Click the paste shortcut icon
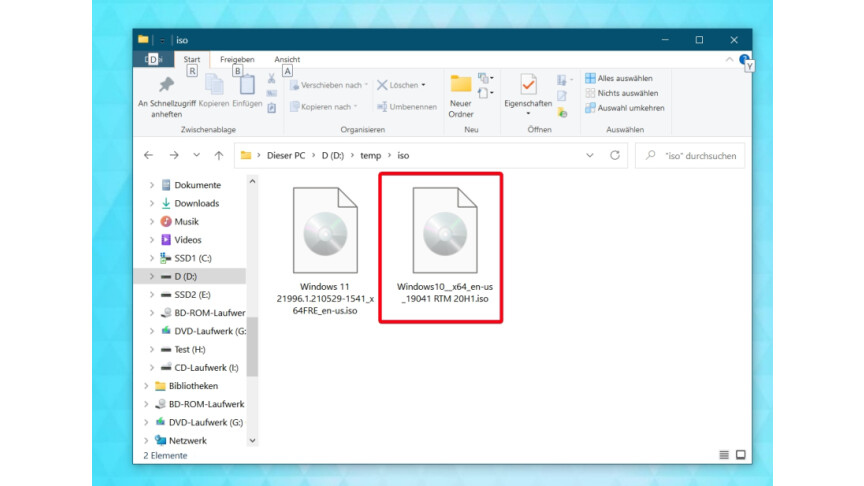The image size is (864, 486). pyautogui.click(x=272, y=108)
